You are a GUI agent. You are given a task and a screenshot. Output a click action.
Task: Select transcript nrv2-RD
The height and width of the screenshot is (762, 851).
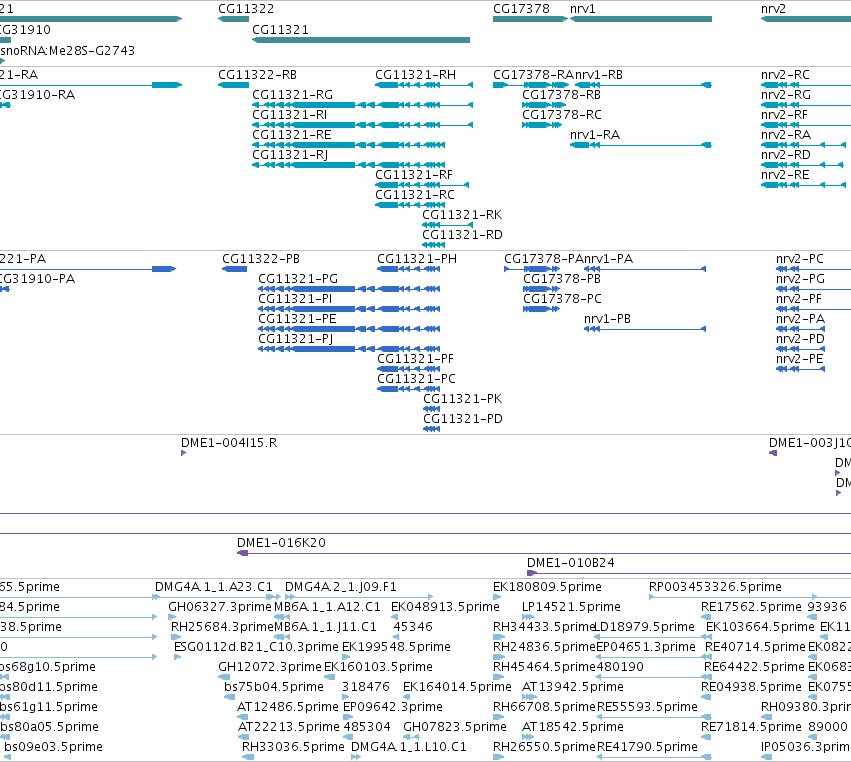[x=785, y=155]
